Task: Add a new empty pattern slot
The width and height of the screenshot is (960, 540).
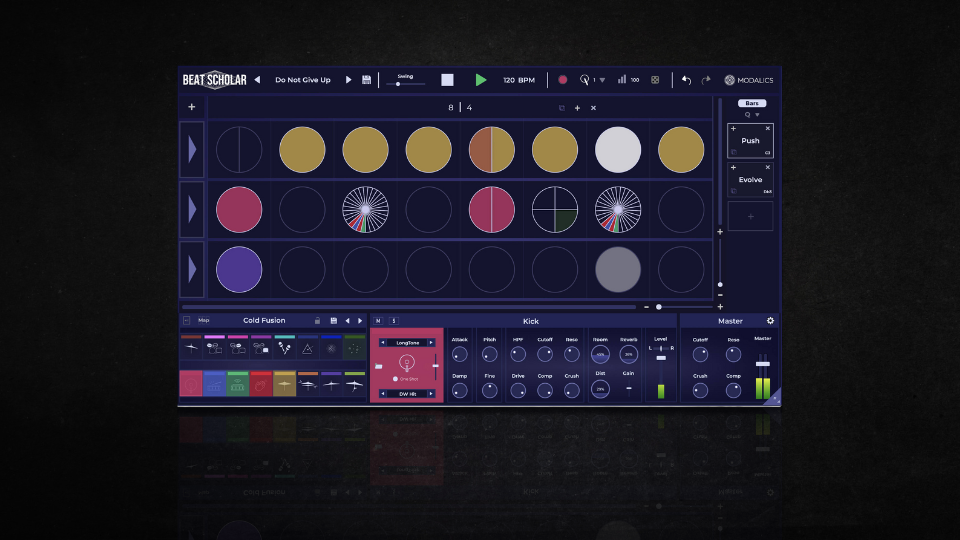Action: click(751, 217)
